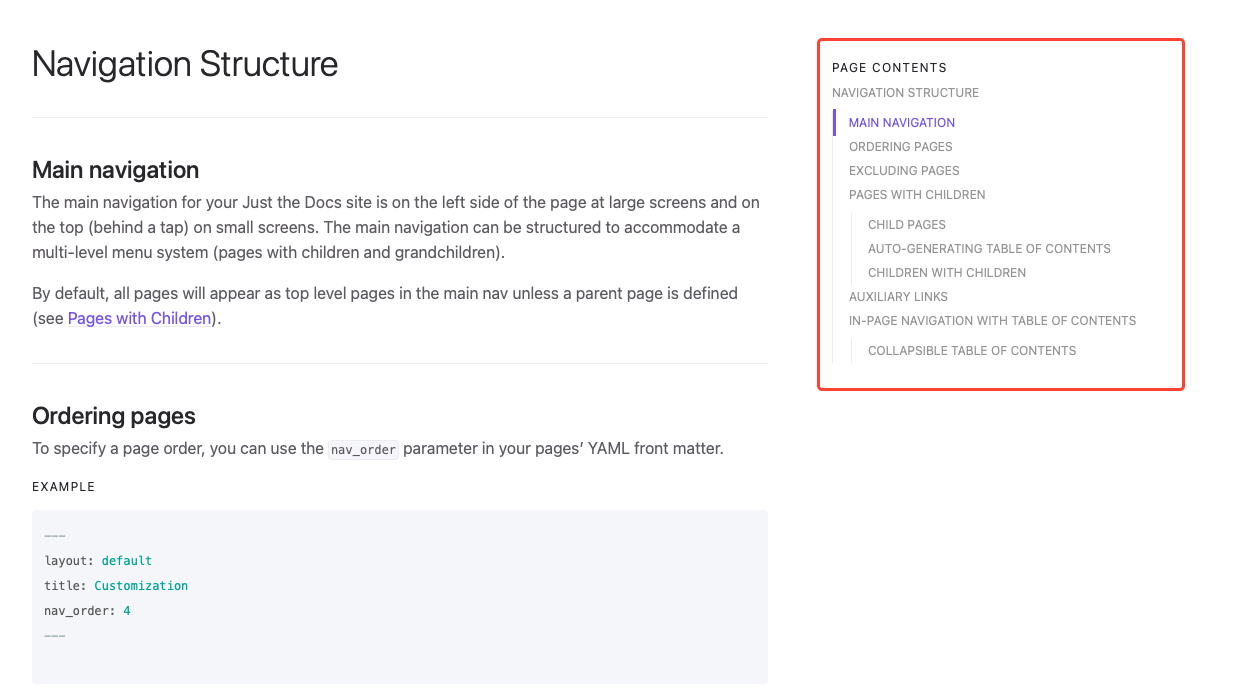Click the Navigation Structure page title
Screen dimensions: 1244x695
point(184,64)
